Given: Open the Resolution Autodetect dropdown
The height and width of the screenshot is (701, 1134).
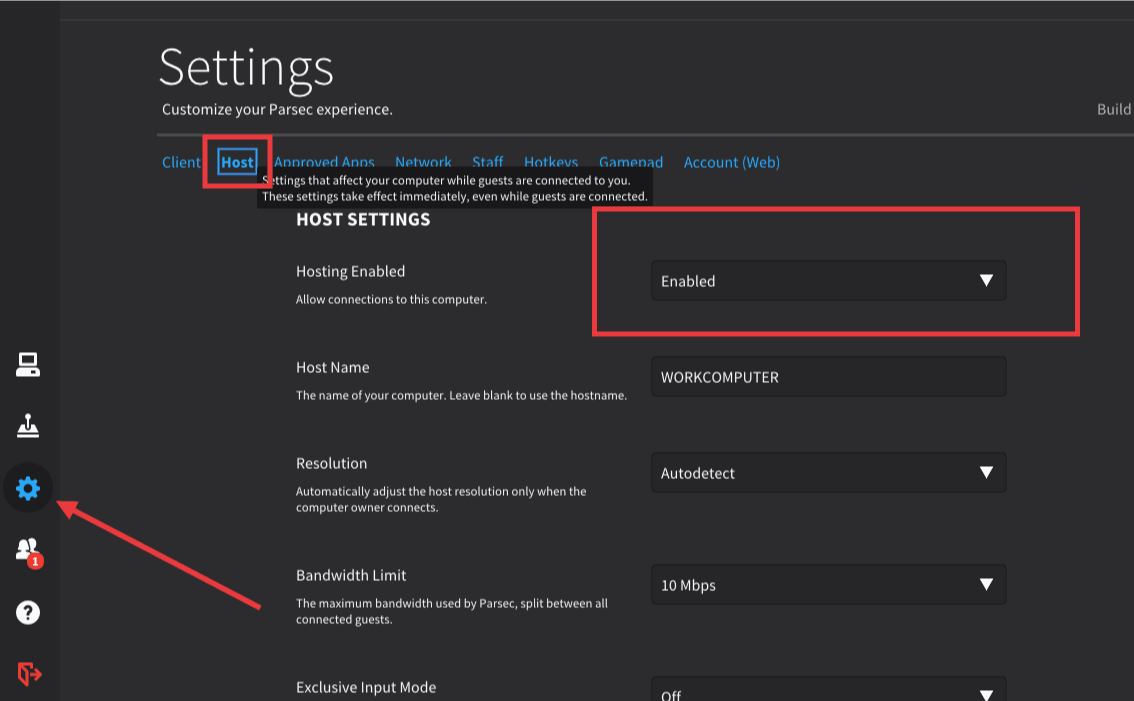Looking at the screenshot, I should [828, 473].
